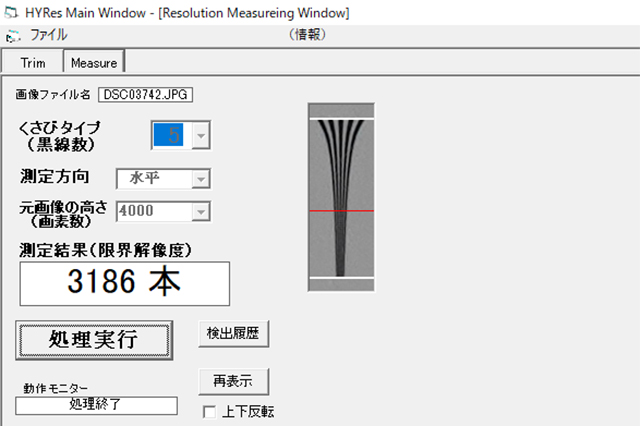Enable the 上下反転 checkbox

[x=209, y=411]
